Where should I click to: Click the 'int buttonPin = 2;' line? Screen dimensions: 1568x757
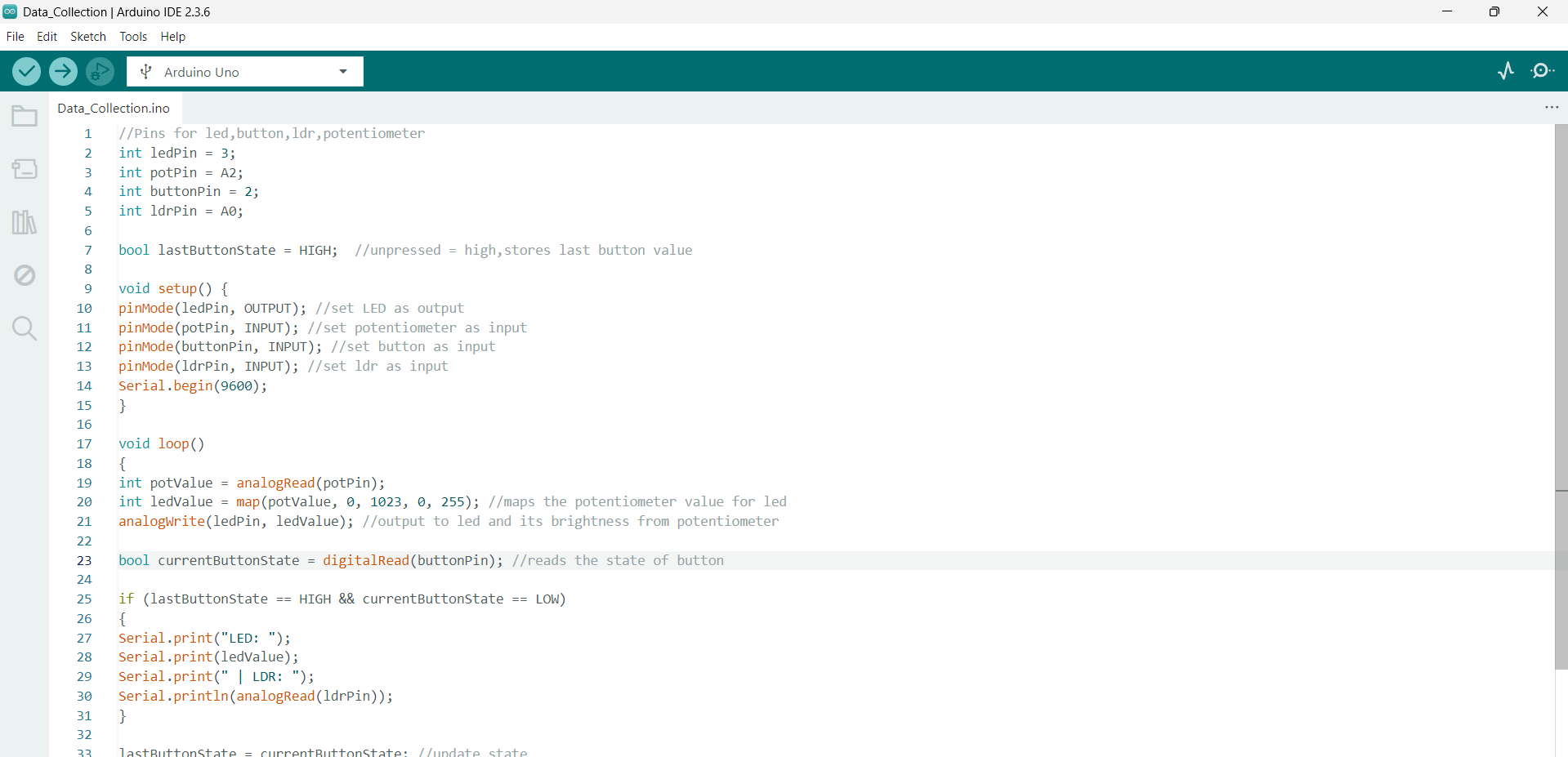pyautogui.click(x=189, y=192)
